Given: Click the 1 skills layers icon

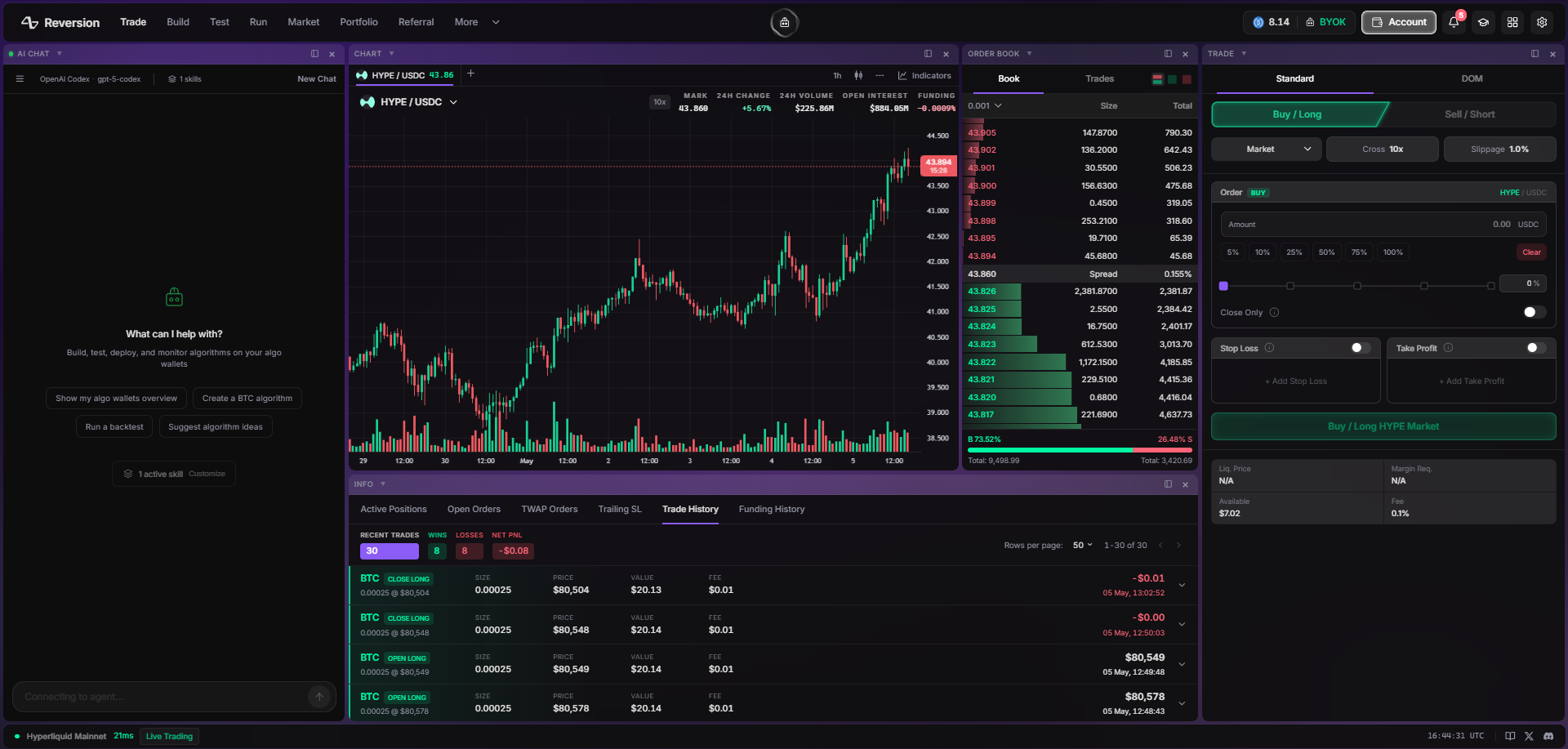Looking at the screenshot, I should pyautogui.click(x=172, y=79).
